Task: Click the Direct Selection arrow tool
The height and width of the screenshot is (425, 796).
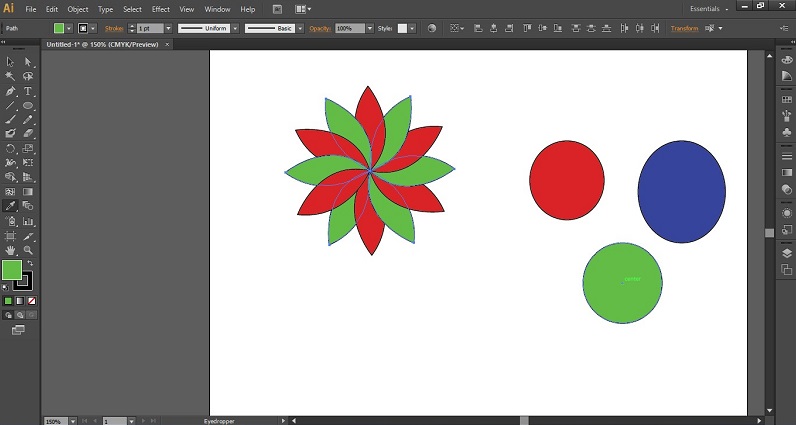Action: coord(28,62)
